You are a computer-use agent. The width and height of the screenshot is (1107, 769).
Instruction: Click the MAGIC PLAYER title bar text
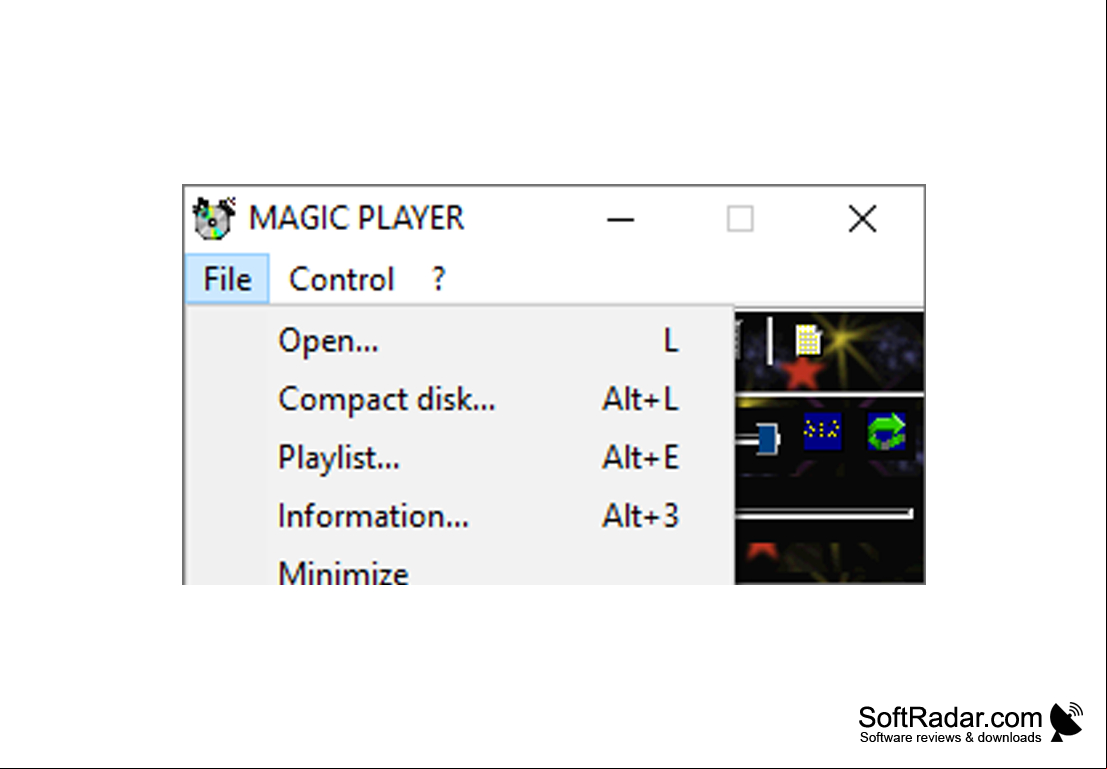357,218
